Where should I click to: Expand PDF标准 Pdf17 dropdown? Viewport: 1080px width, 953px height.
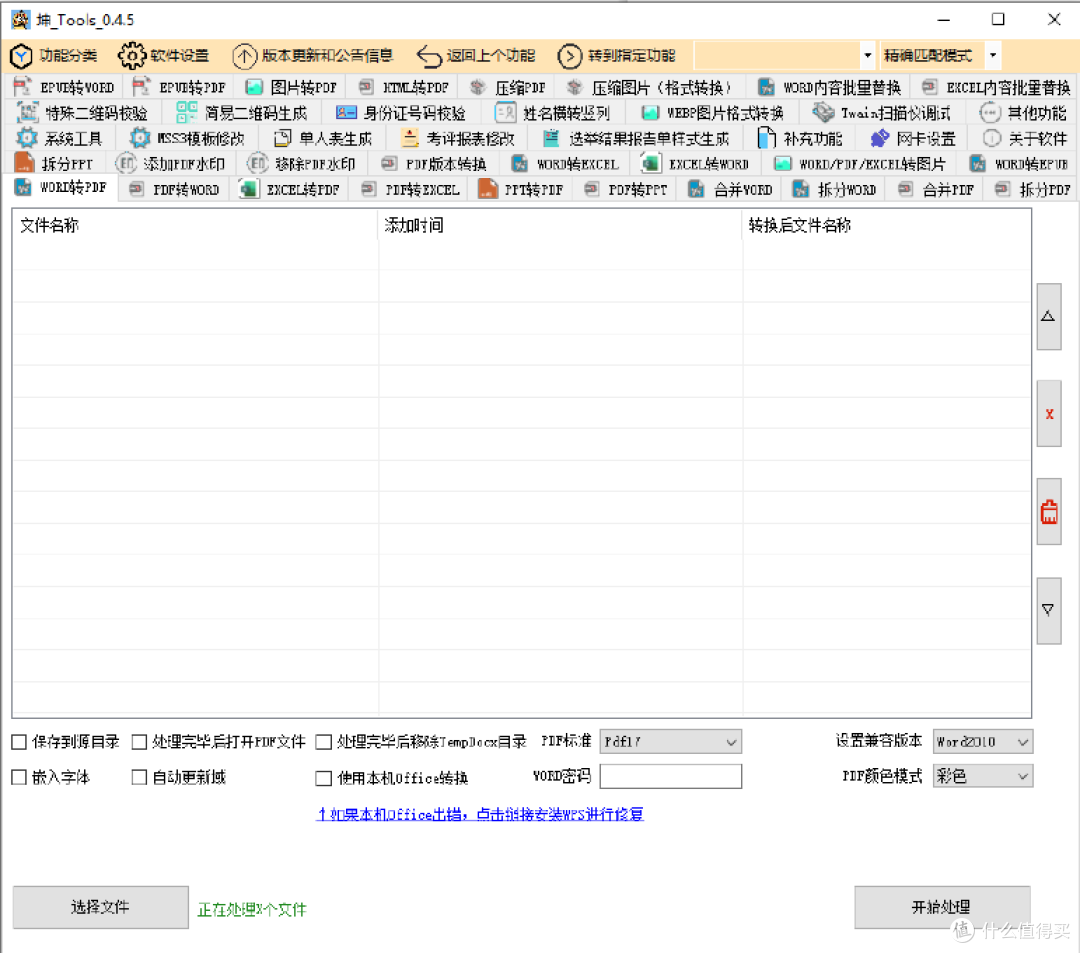670,742
